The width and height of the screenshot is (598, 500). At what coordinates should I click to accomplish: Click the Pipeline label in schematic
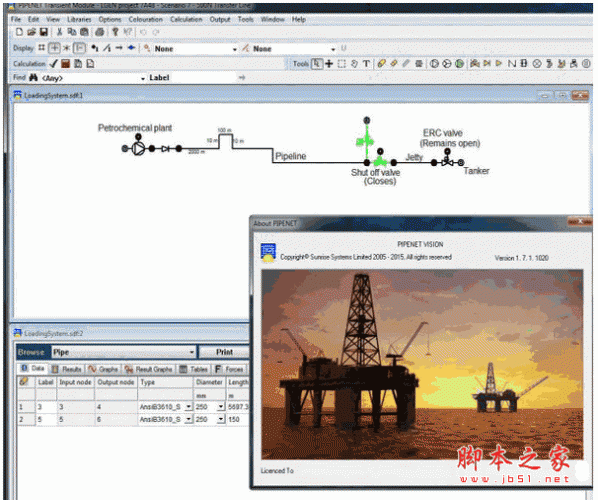pos(291,156)
